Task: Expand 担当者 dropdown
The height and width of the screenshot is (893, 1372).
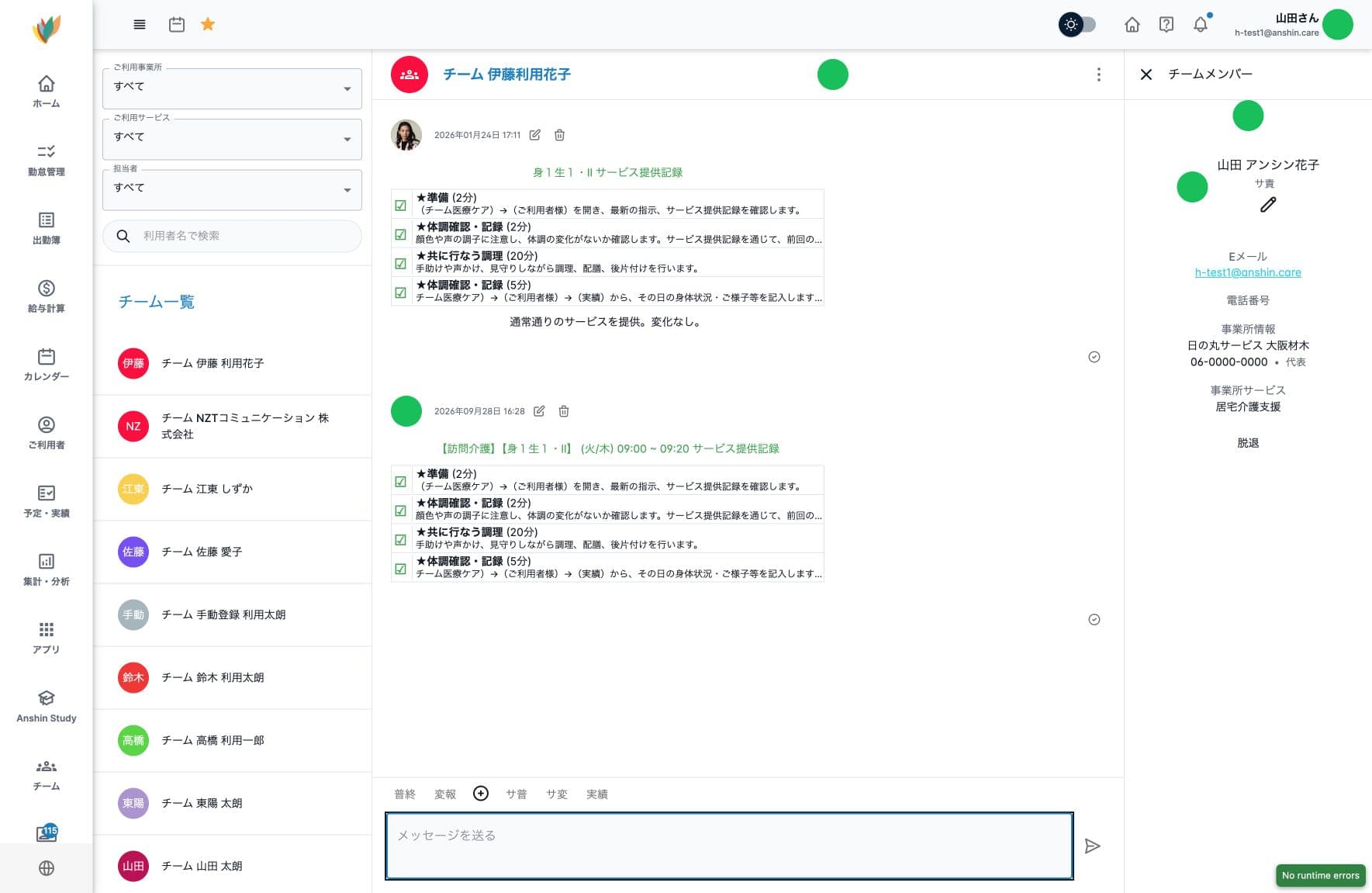Action: 232,189
